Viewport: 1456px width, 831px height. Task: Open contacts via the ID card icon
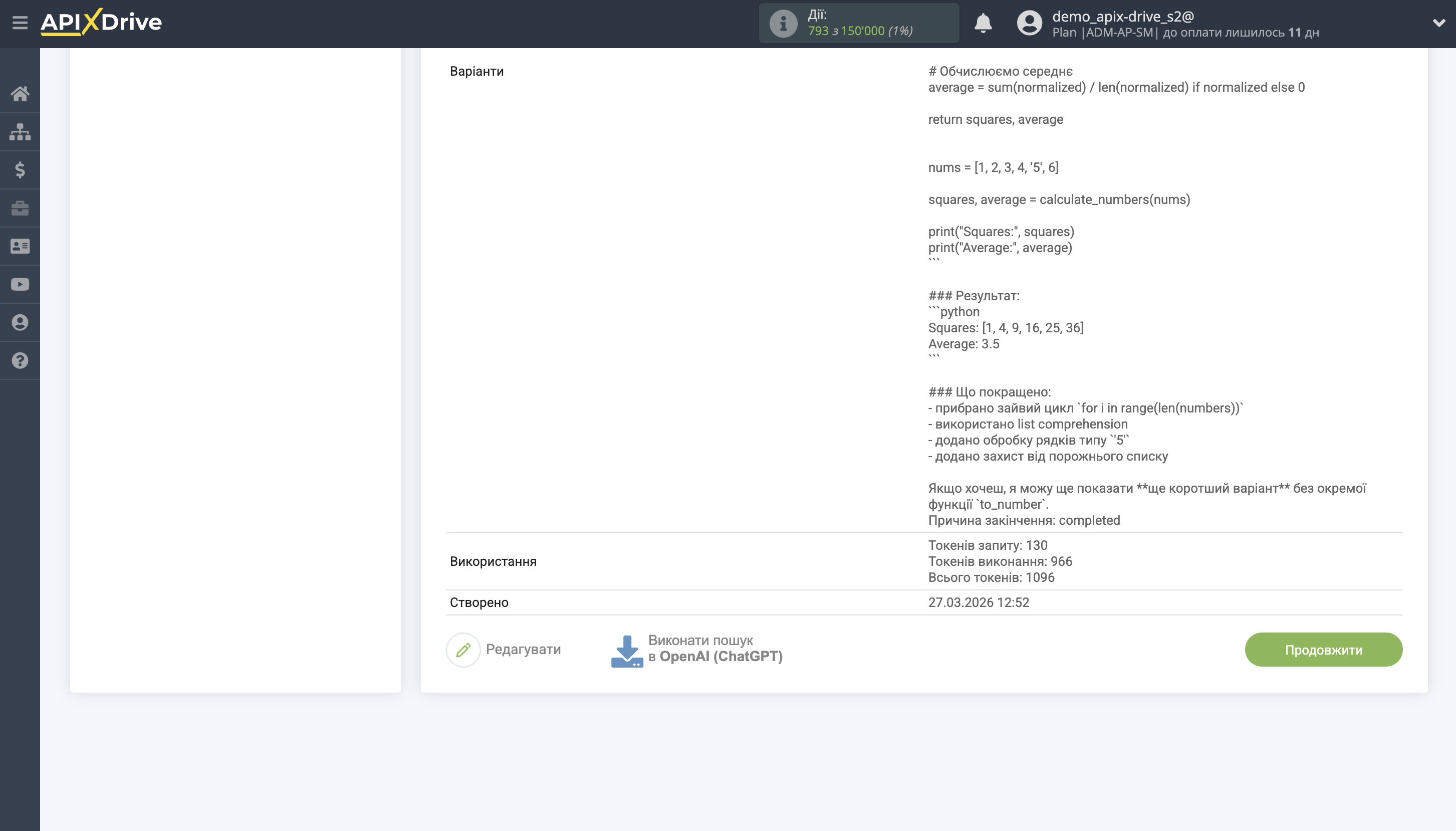click(x=21, y=246)
